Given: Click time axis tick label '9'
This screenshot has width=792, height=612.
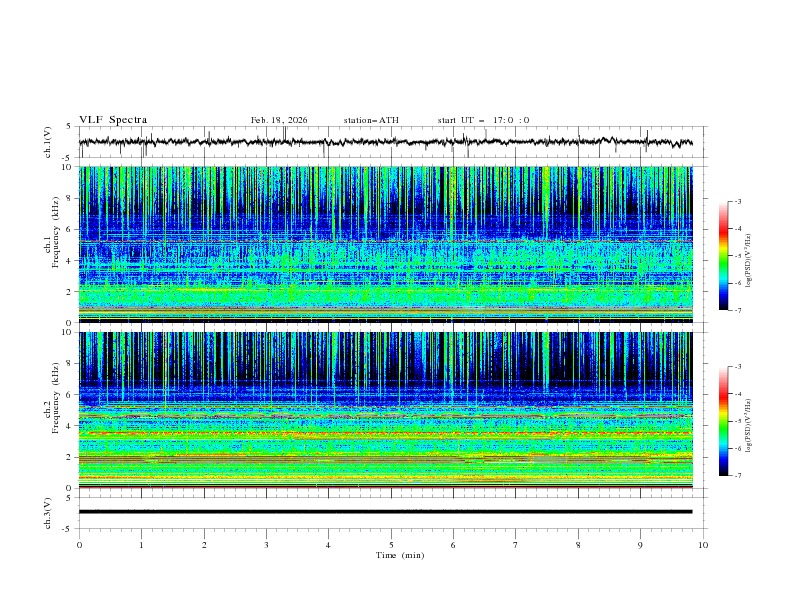Looking at the screenshot, I should (x=640, y=545).
